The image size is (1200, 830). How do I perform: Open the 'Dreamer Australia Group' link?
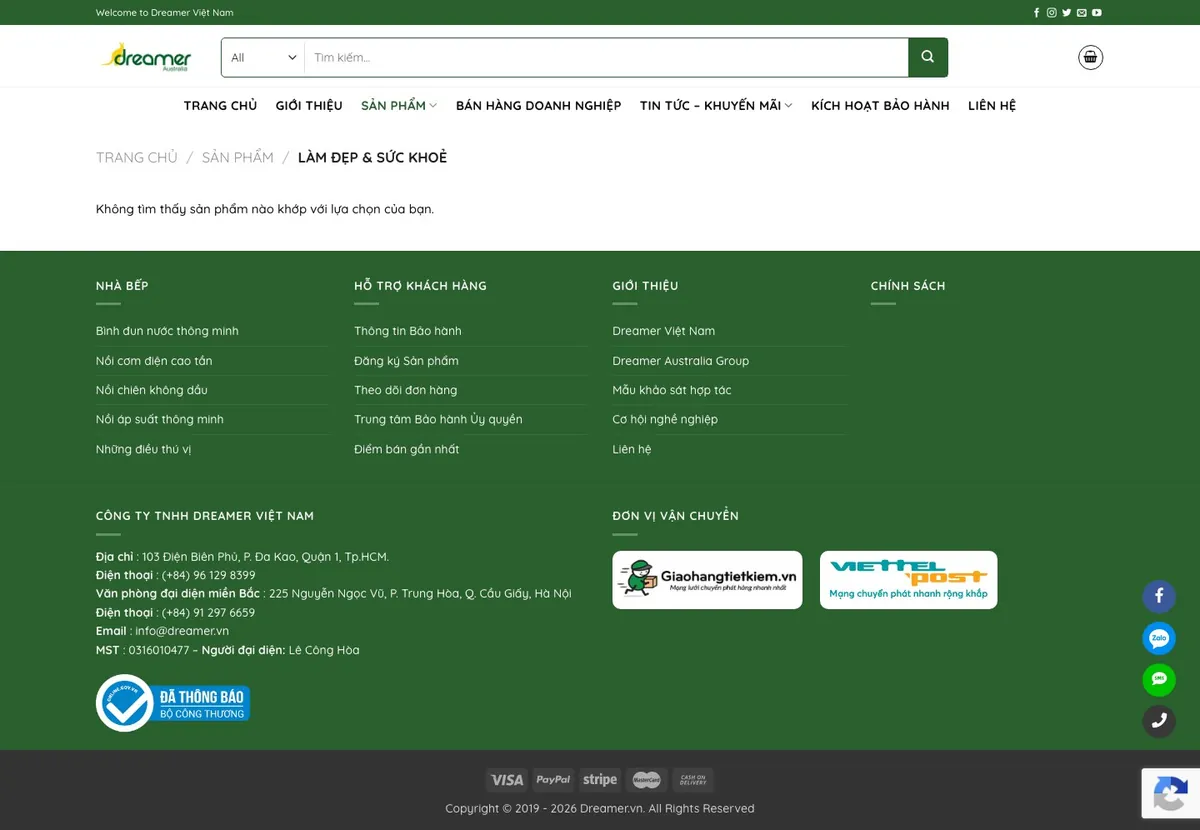point(681,361)
